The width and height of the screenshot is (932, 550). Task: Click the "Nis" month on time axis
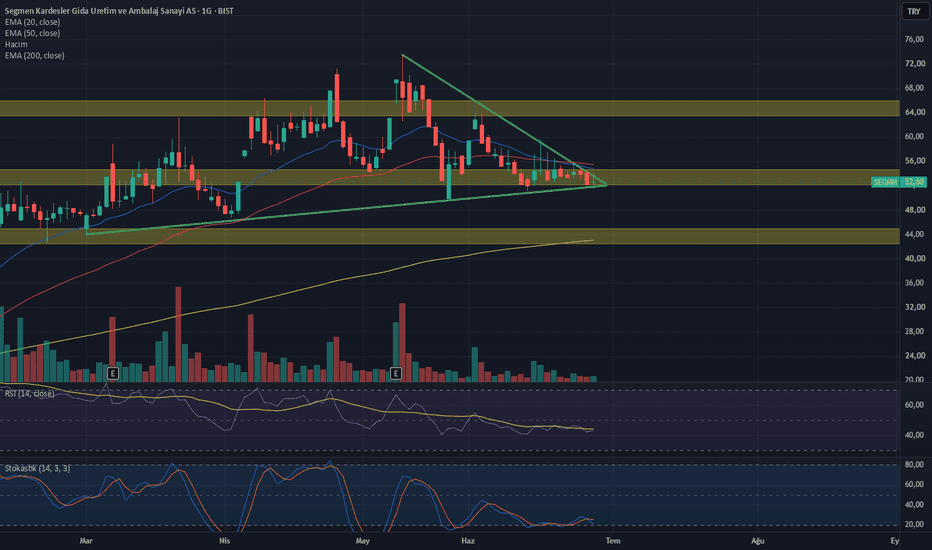pyautogui.click(x=224, y=540)
